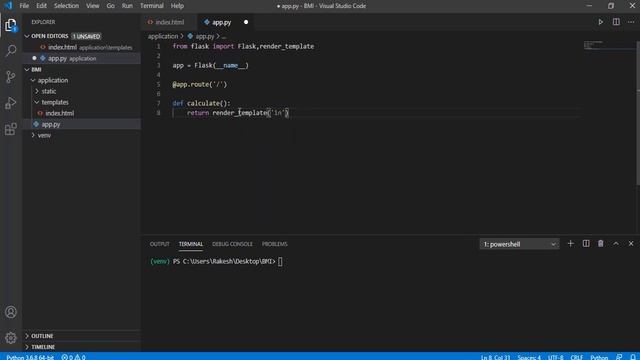640x360 pixels.
Task: Open the Manage gear icon
Action: point(11,338)
